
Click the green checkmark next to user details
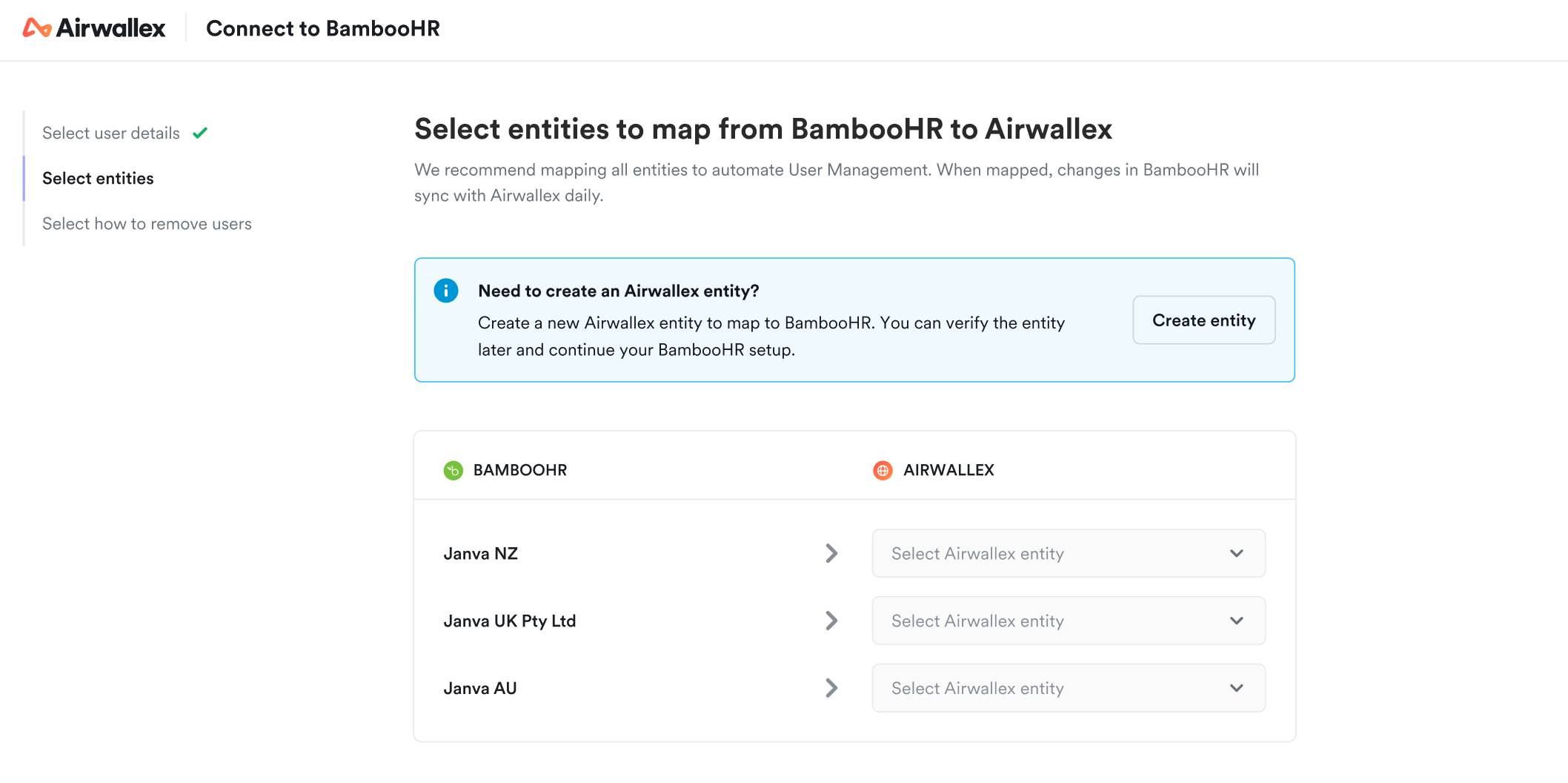tap(200, 133)
